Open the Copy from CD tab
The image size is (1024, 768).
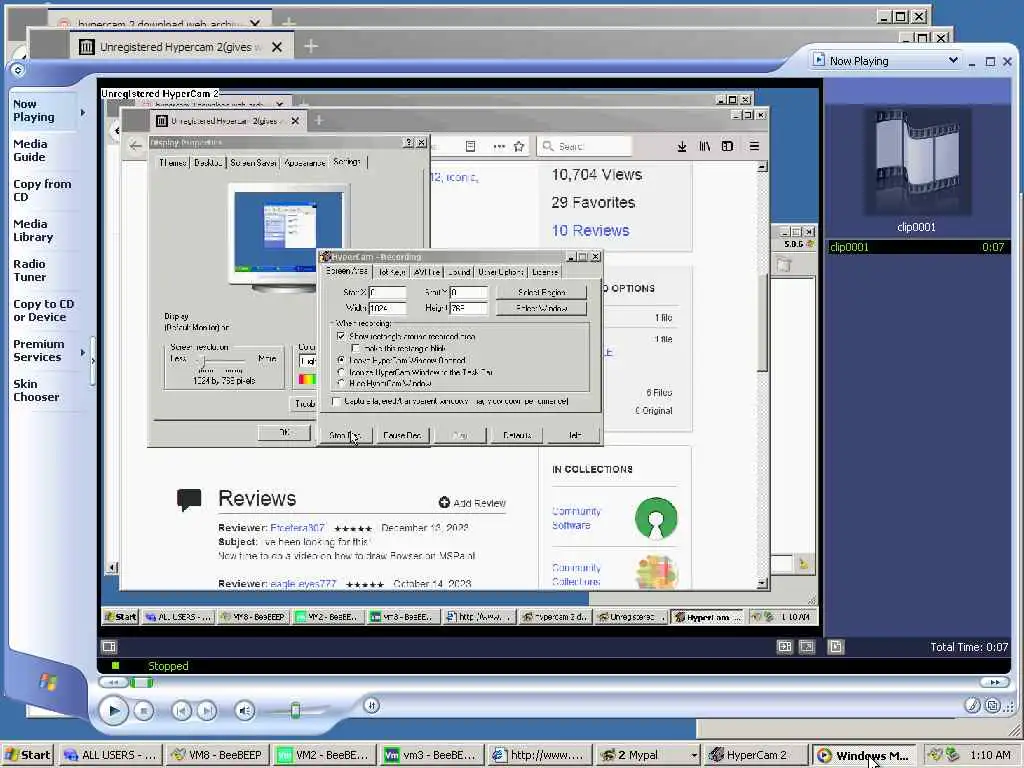click(x=42, y=190)
